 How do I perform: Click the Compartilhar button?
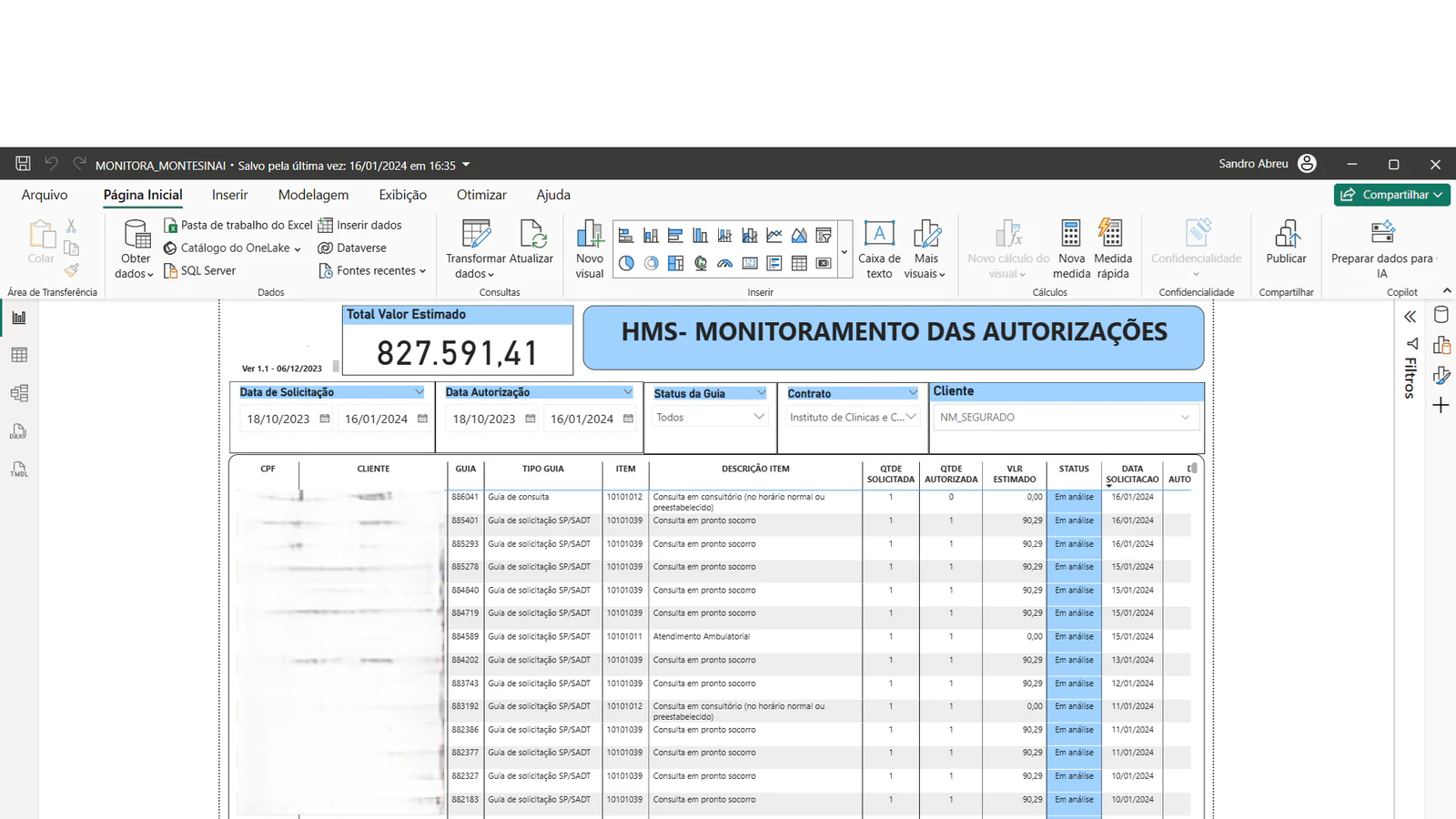click(1391, 195)
